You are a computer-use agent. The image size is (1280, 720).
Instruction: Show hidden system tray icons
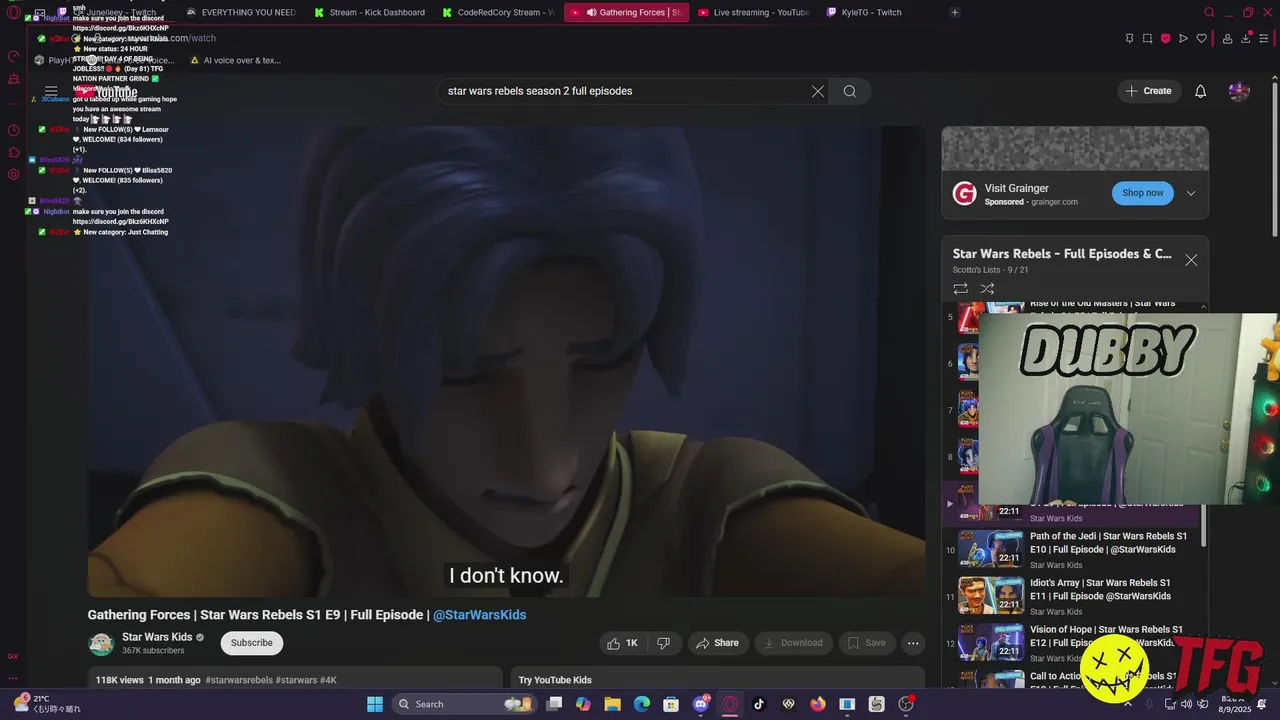pyautogui.click(x=1129, y=704)
